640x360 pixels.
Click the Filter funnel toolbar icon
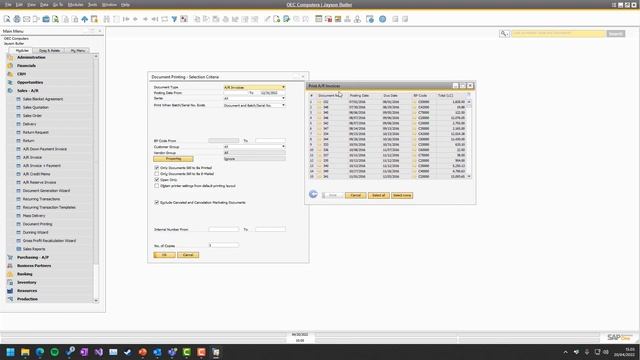(174, 19)
